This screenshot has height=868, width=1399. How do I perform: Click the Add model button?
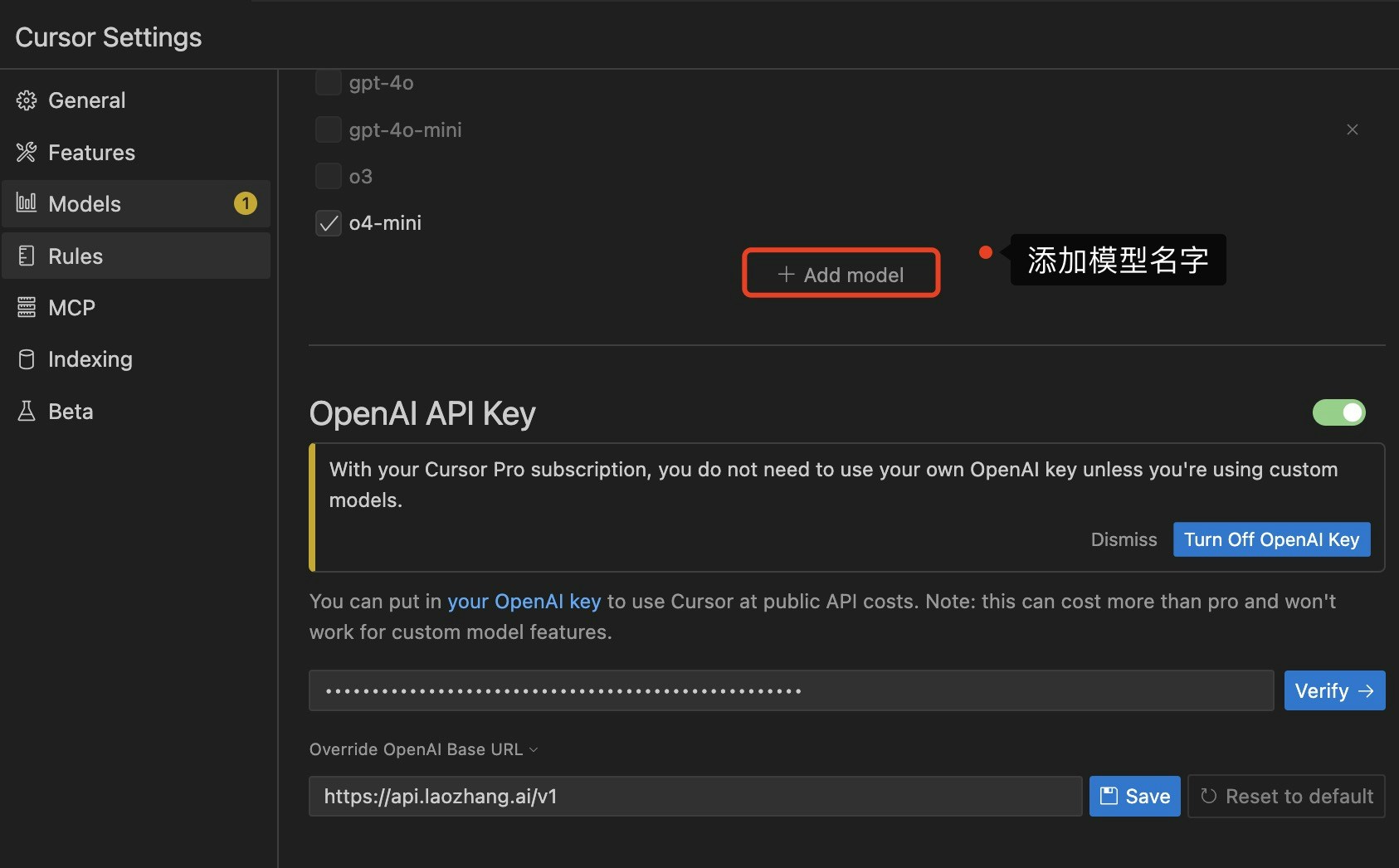[x=841, y=274]
